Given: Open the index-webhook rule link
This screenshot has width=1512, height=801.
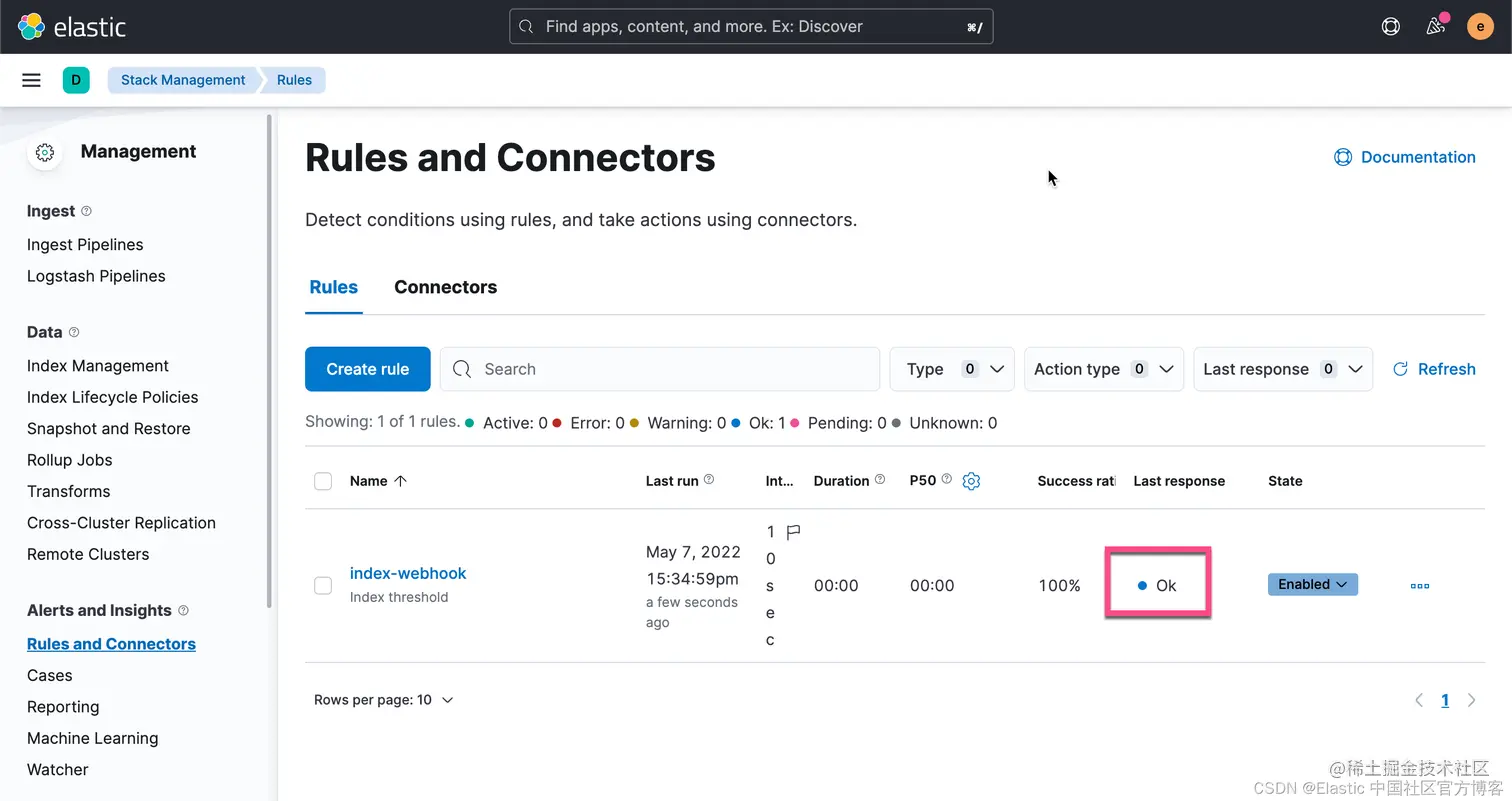Looking at the screenshot, I should tap(408, 573).
